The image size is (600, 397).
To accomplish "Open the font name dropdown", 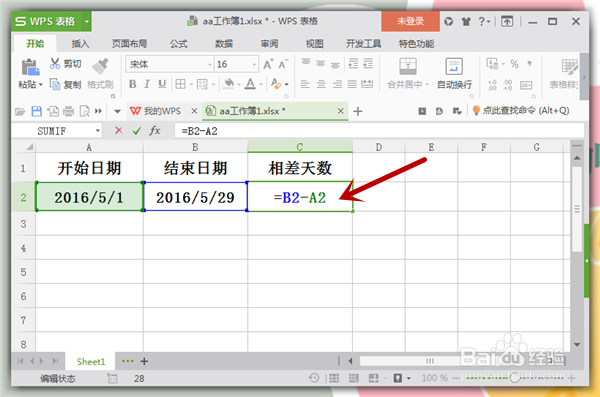I will pos(209,64).
